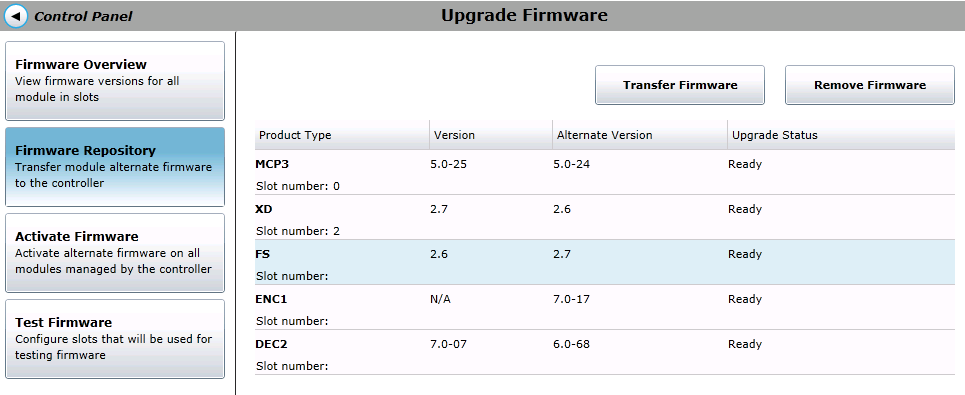The width and height of the screenshot is (965, 395).
Task: Click the Upgrade Status column header
Action: click(841, 135)
